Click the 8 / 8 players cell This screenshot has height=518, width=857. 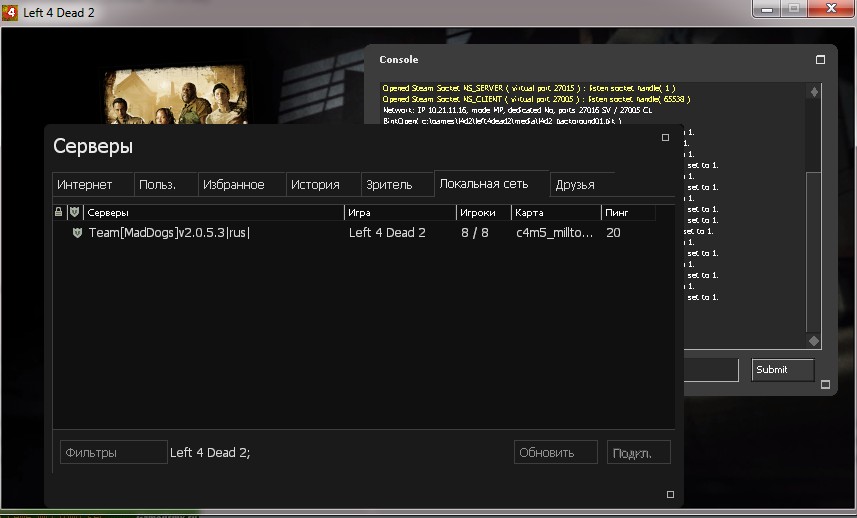pyautogui.click(x=474, y=233)
